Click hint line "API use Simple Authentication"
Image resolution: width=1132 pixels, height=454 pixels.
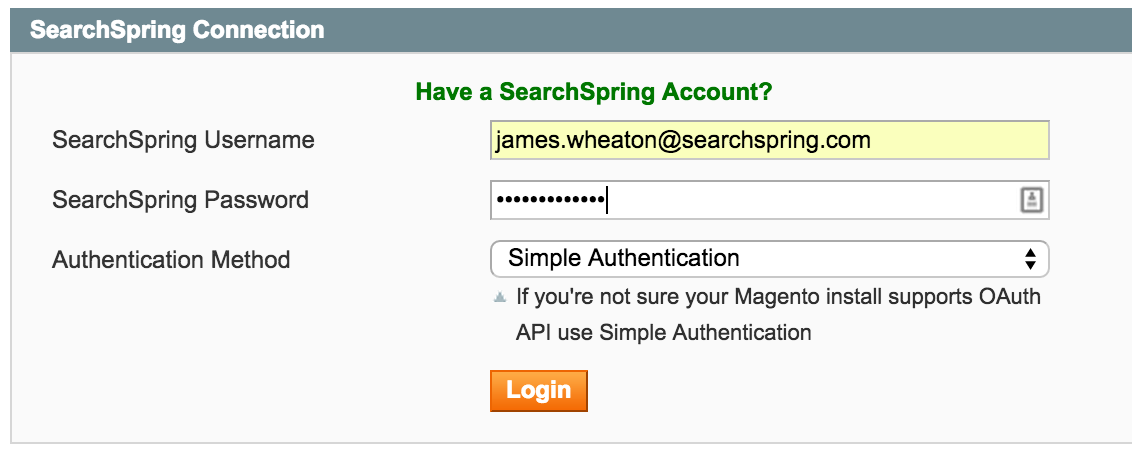point(663,332)
